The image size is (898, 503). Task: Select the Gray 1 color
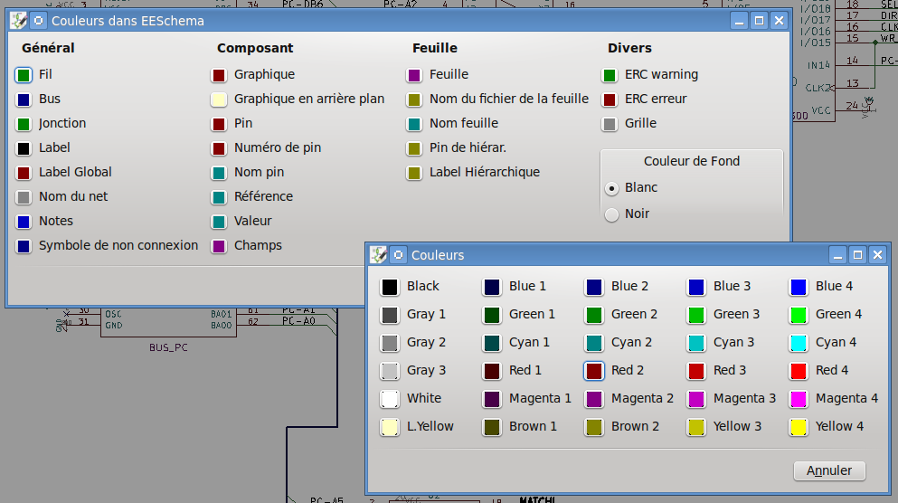(x=389, y=315)
